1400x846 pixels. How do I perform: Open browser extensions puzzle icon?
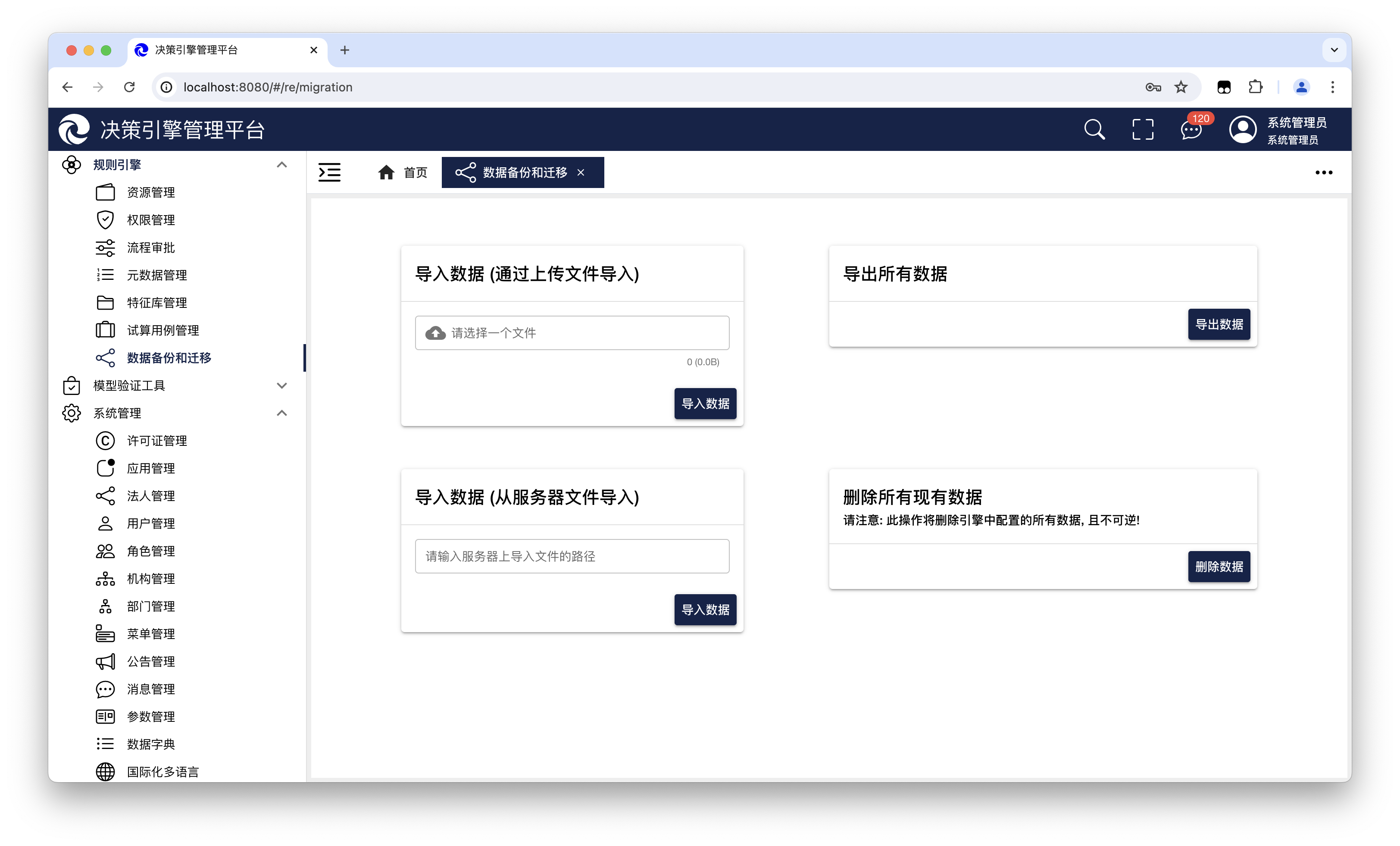tap(1255, 87)
